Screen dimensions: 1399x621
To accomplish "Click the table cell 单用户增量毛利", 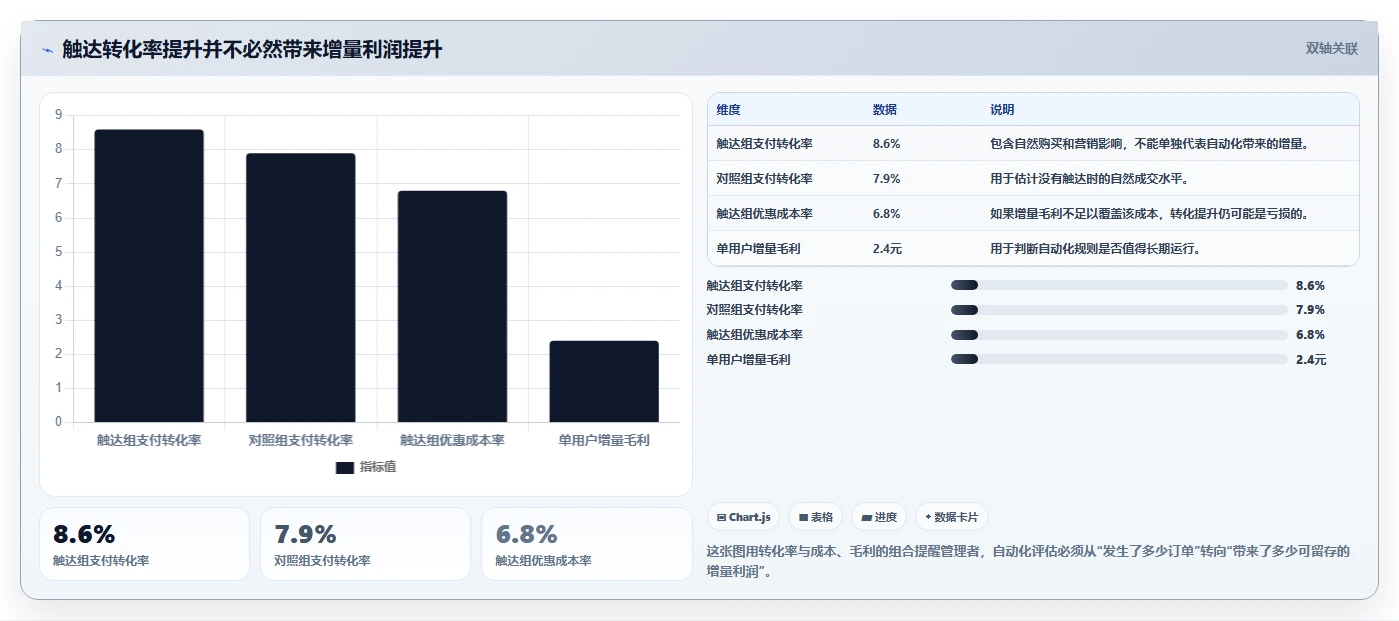I will 758,249.
